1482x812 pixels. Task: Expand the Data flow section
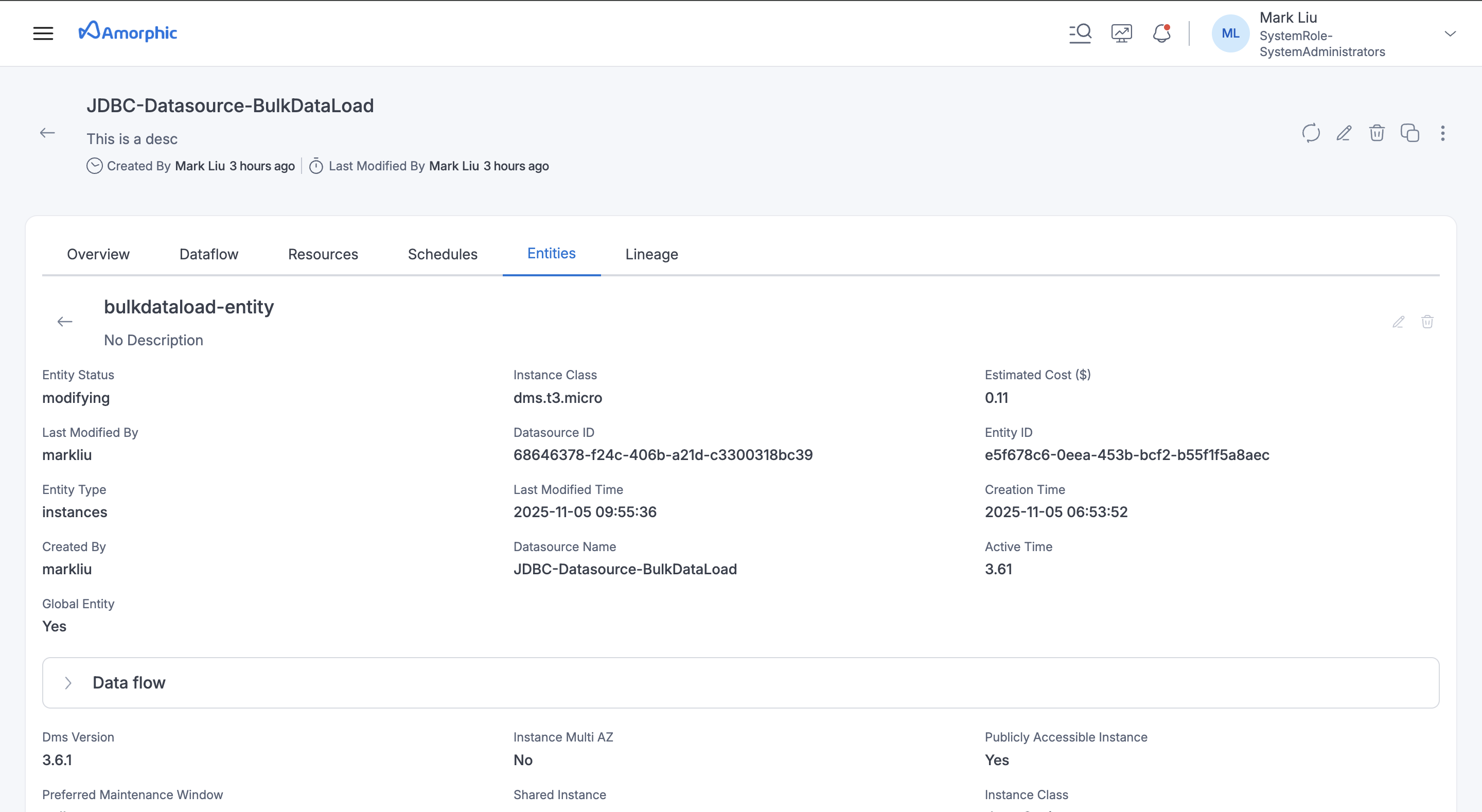pos(68,682)
